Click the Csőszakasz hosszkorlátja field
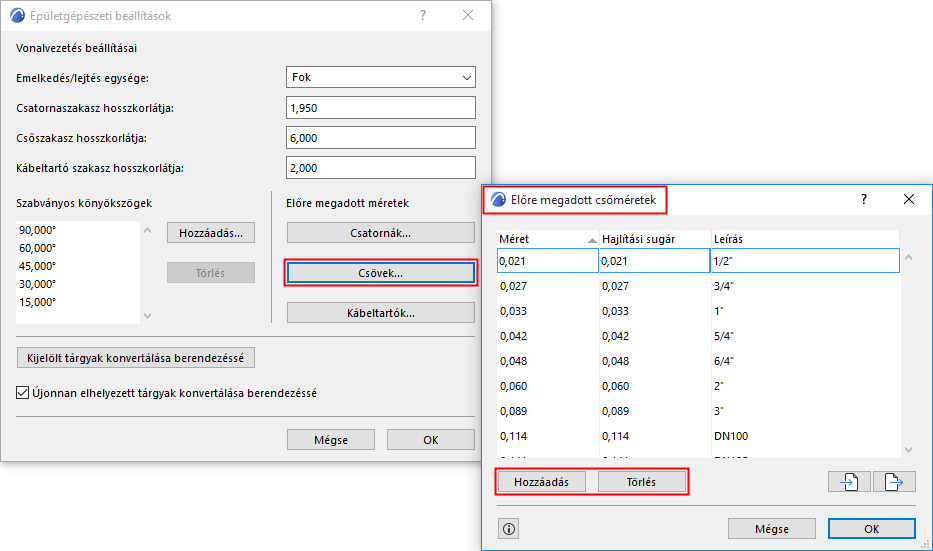933x551 pixels. pos(381,137)
